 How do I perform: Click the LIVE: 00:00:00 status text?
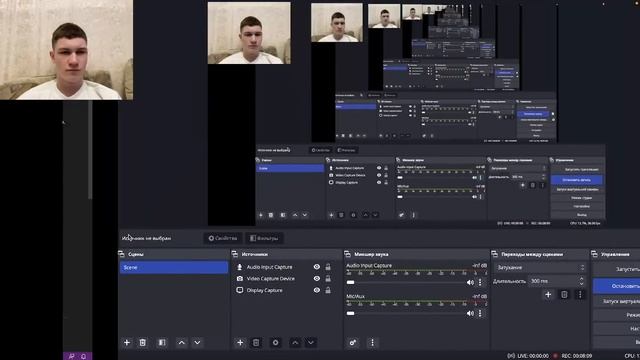click(533, 356)
